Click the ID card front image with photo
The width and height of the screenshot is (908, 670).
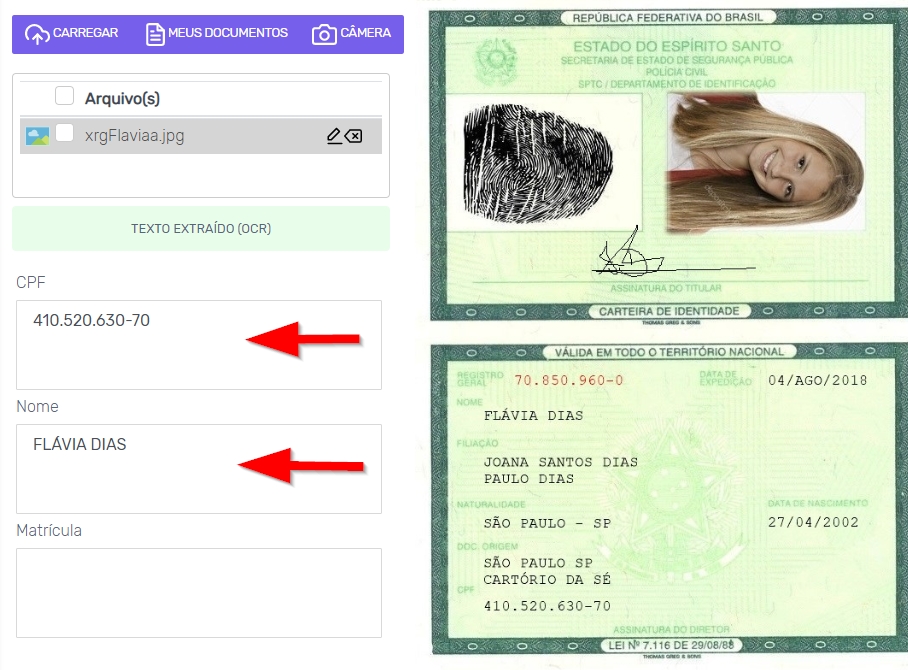click(x=669, y=165)
